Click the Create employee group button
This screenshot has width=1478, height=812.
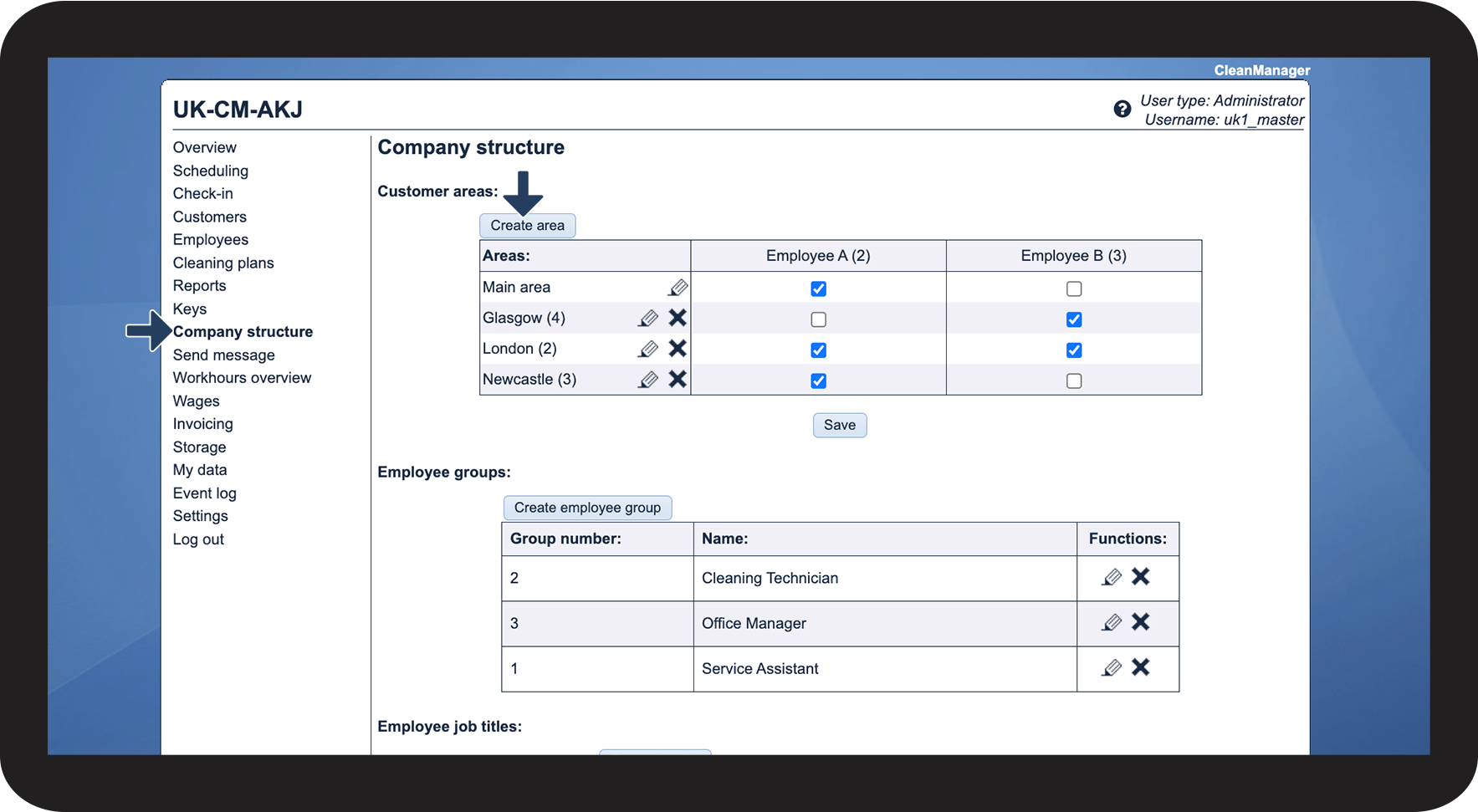pos(587,508)
